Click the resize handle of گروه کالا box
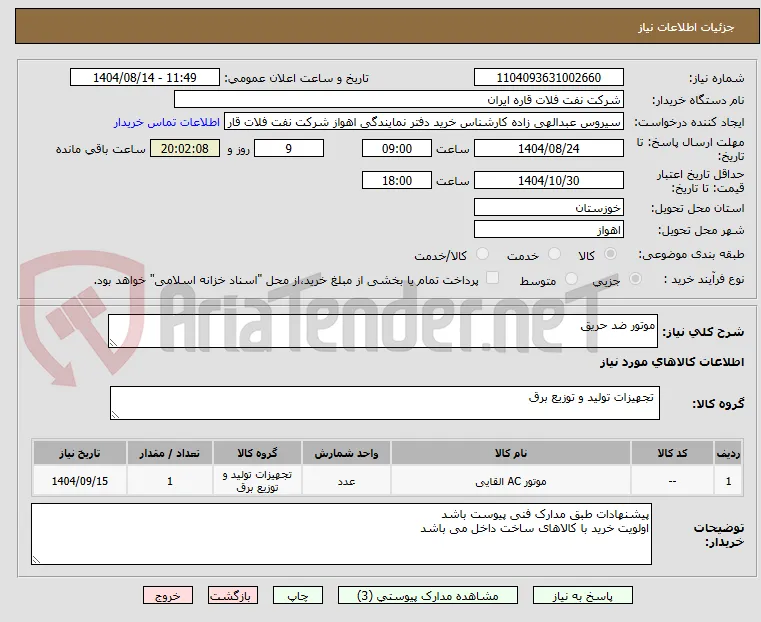 115,415
